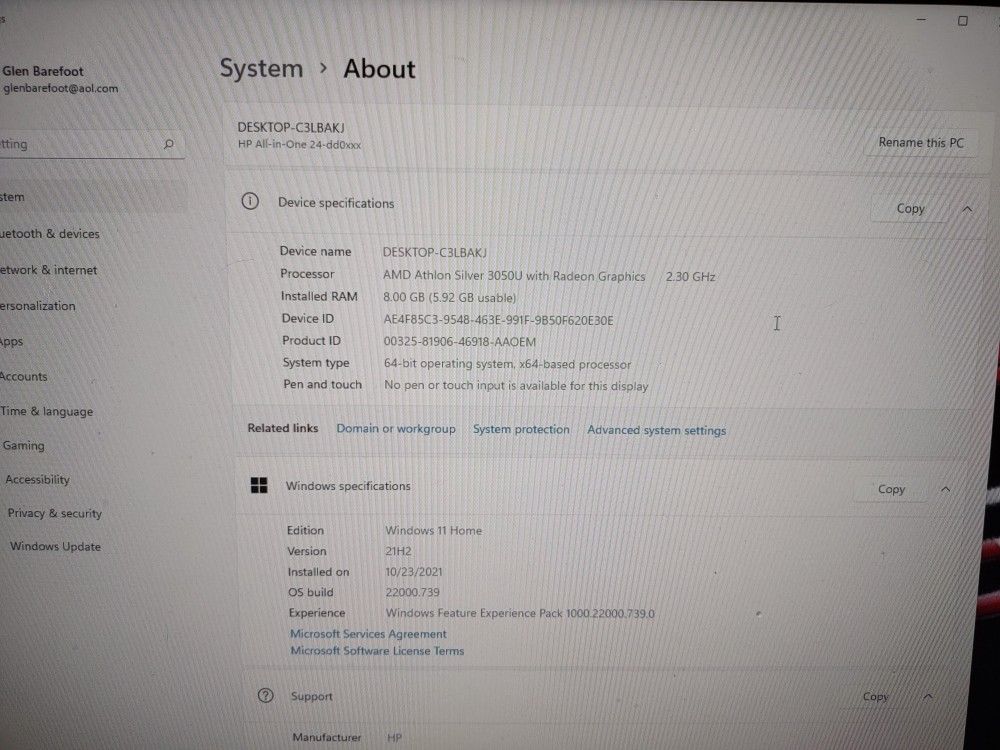The height and width of the screenshot is (750, 1000).
Task: Open the Glen Barefoot account profile
Action: pos(59,79)
